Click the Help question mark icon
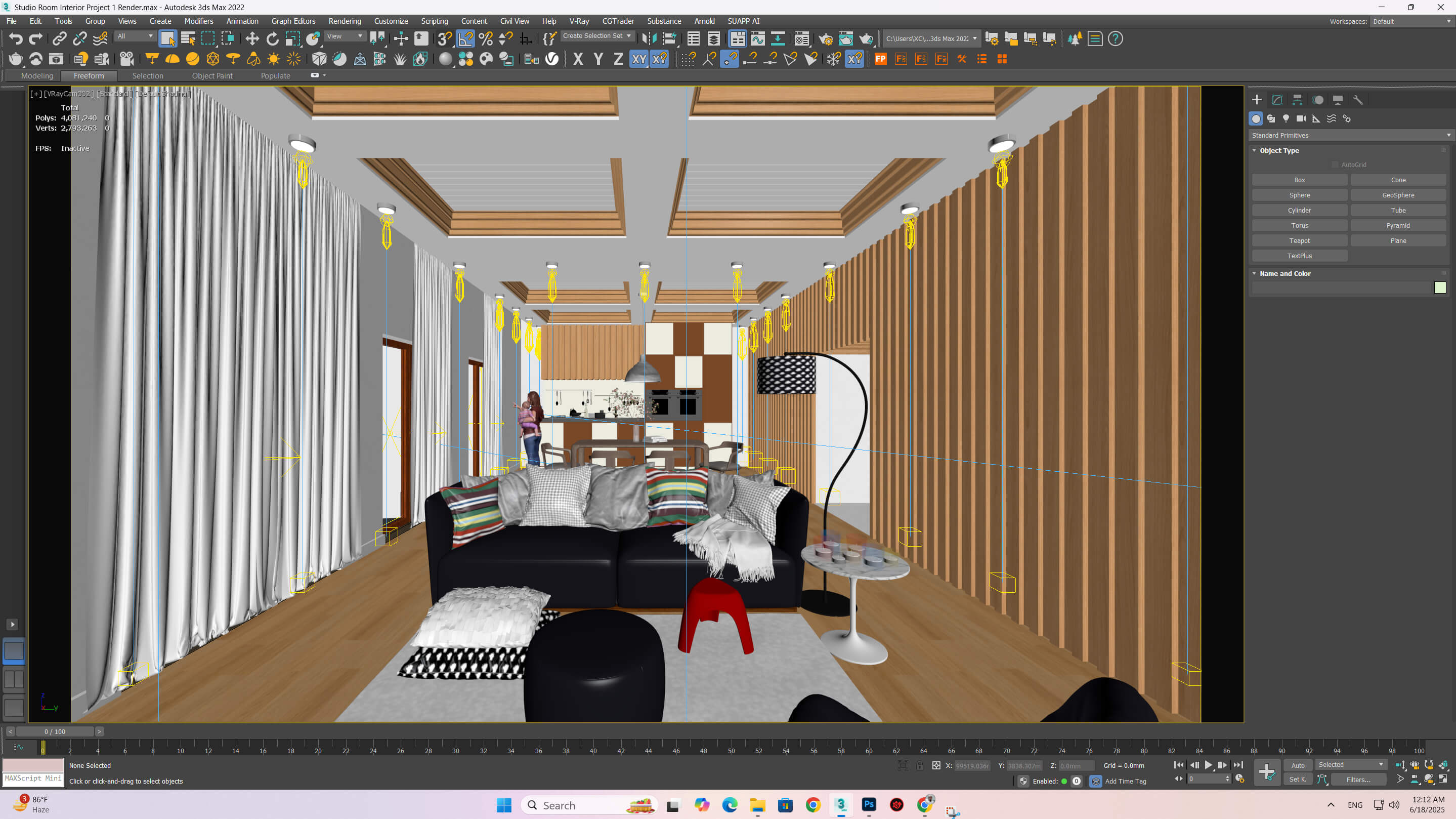 coord(1115,39)
